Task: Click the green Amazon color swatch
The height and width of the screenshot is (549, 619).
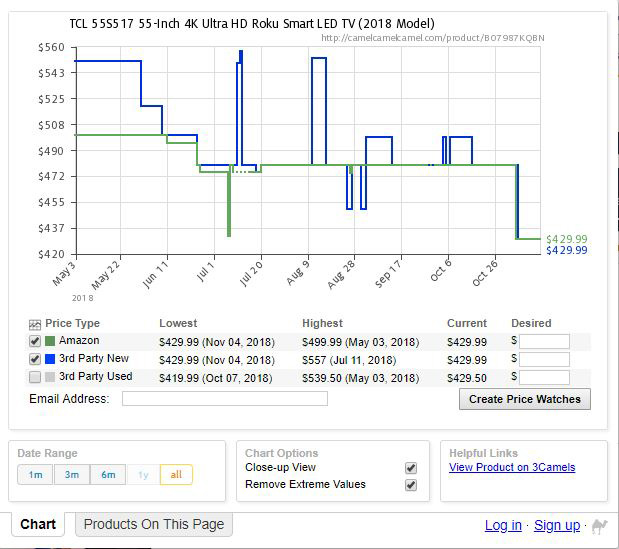Action: (x=50, y=341)
